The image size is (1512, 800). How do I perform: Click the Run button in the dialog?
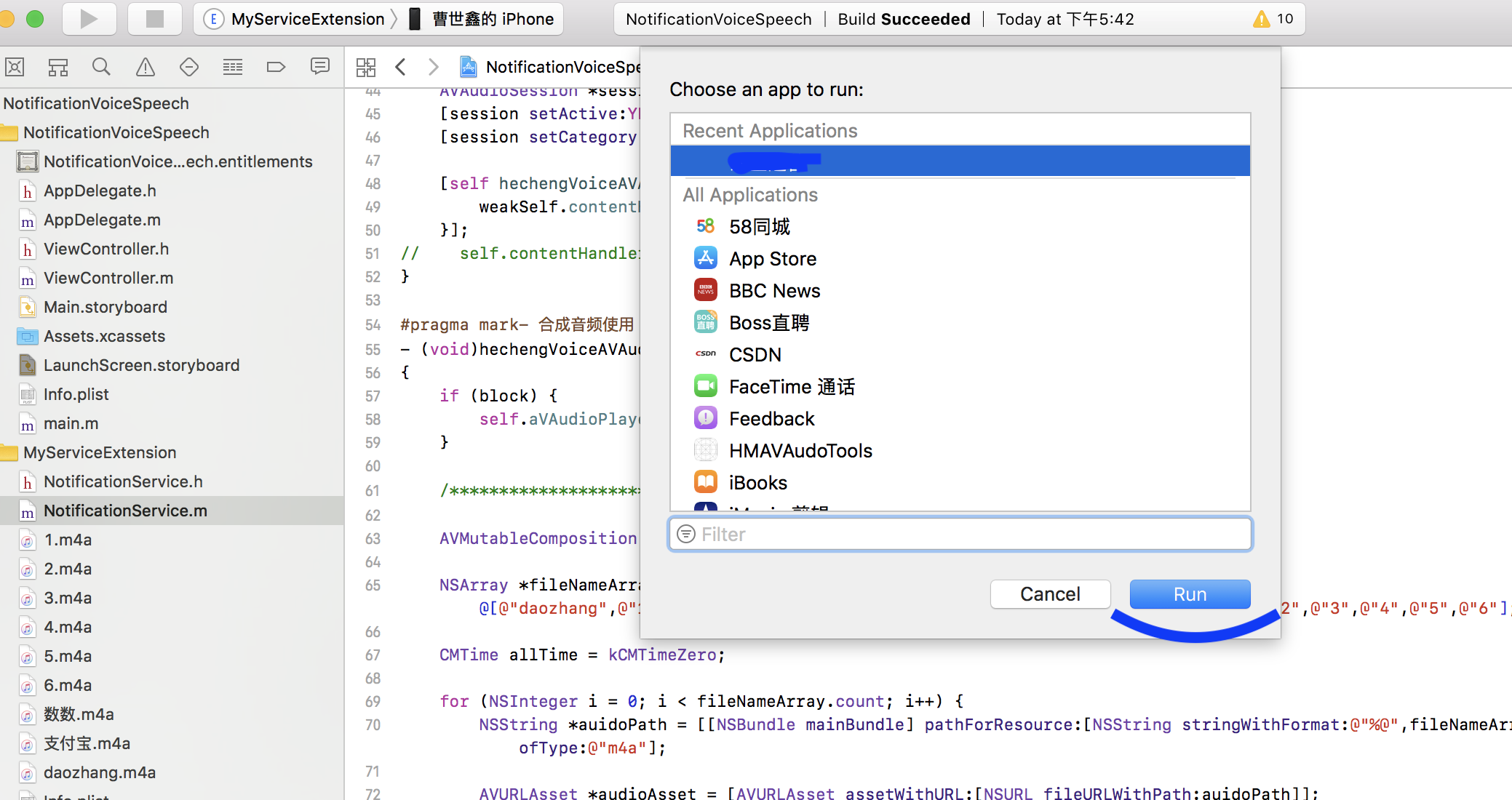pyautogui.click(x=1190, y=594)
